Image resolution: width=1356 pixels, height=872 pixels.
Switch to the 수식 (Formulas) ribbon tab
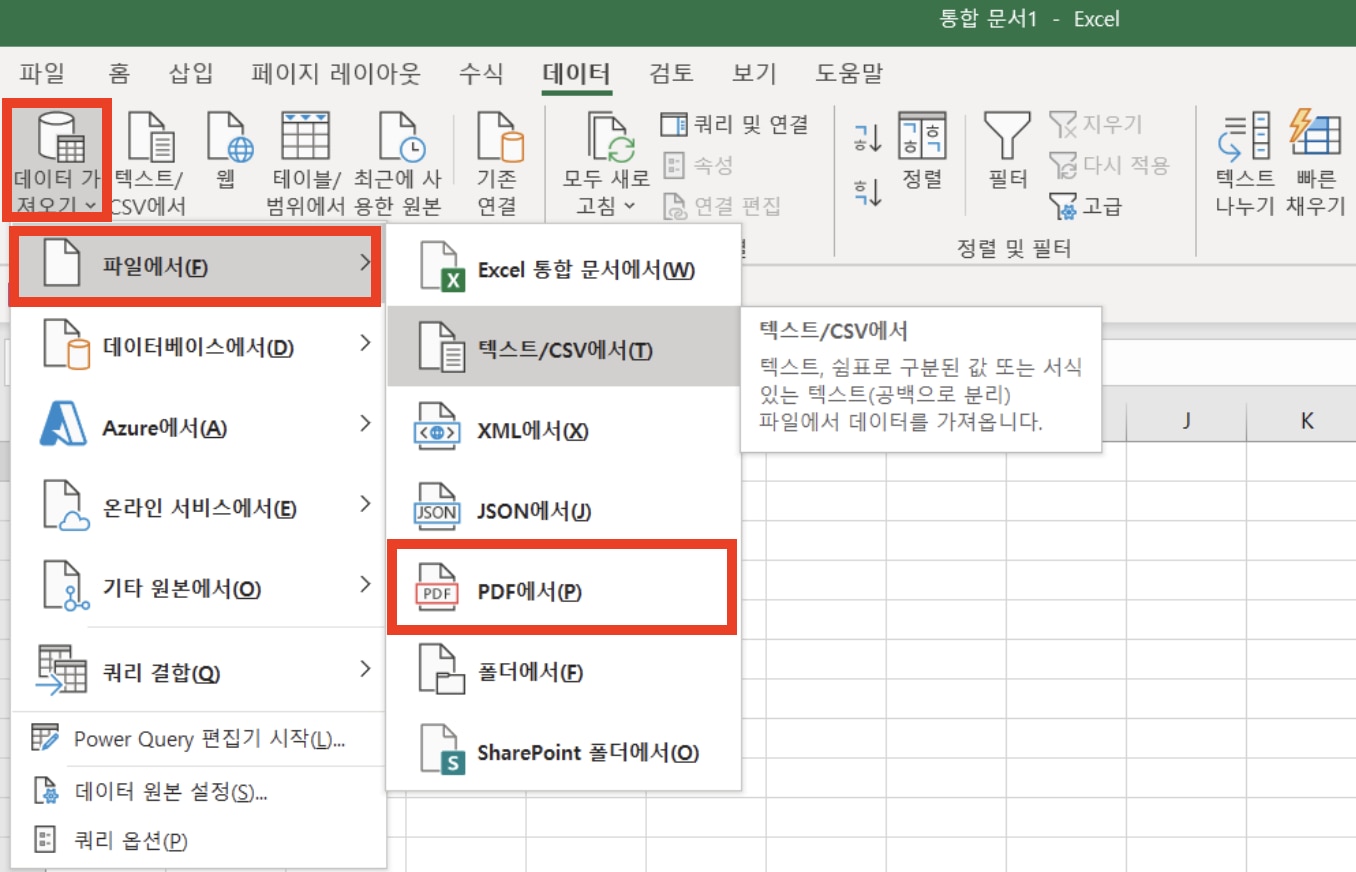(480, 73)
